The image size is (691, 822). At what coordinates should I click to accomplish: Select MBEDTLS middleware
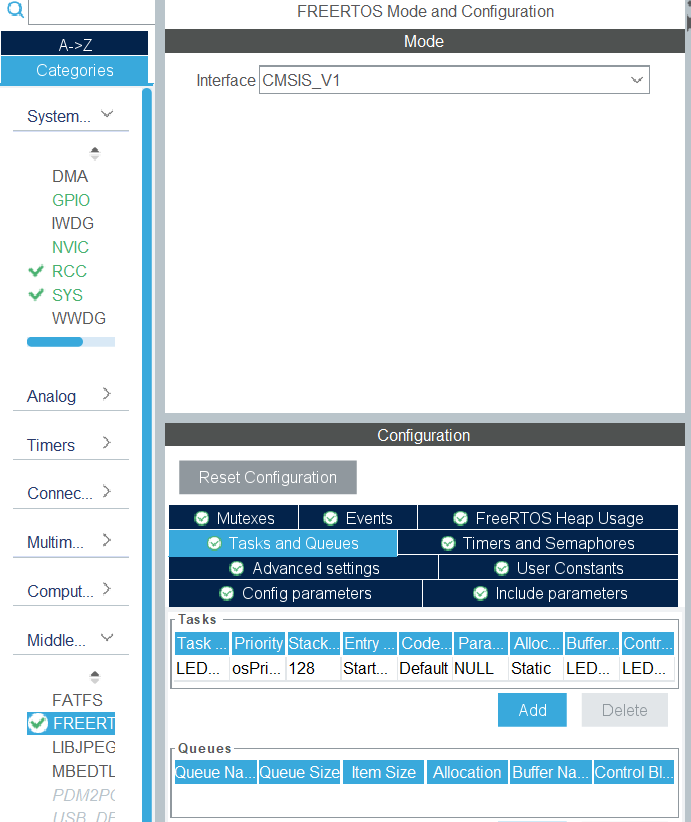click(83, 771)
